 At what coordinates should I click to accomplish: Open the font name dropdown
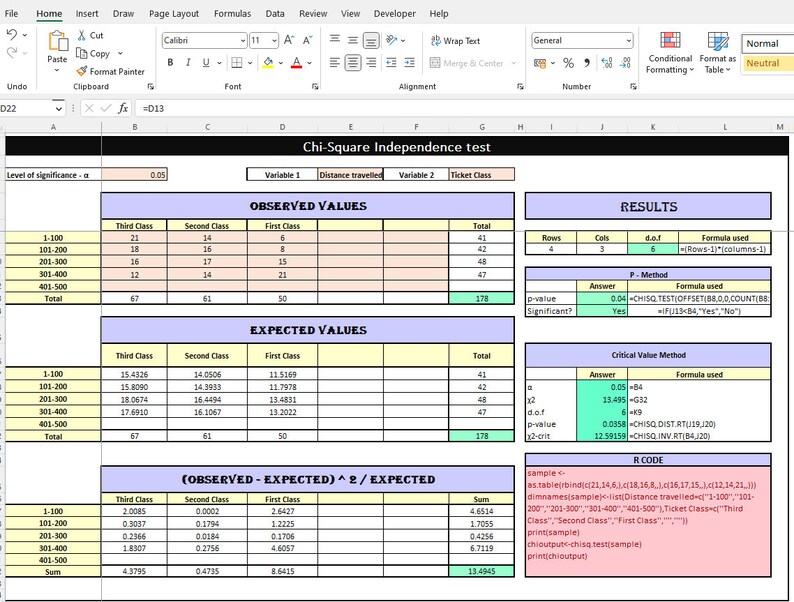(243, 41)
